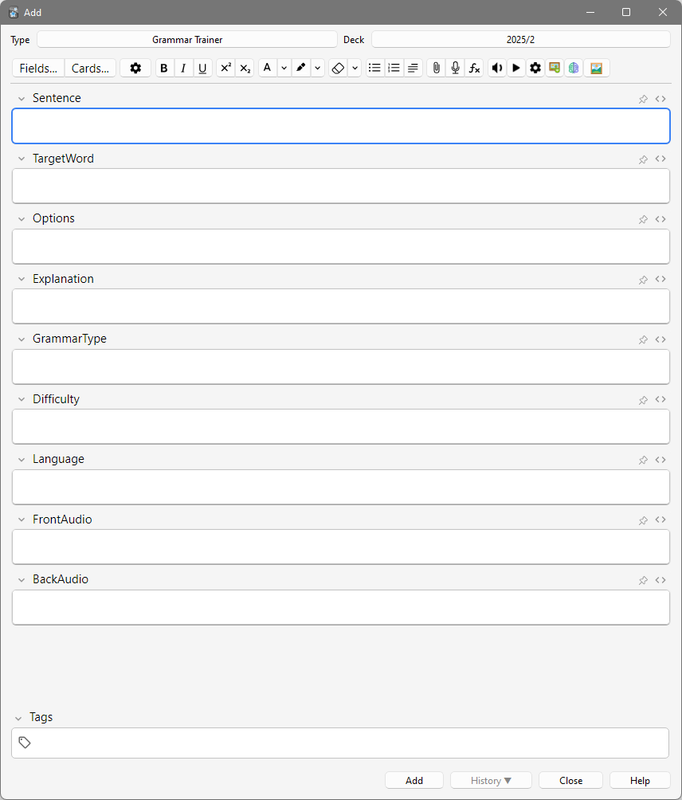682x800 pixels.
Task: Collapse the Tags section
Action: [18, 718]
